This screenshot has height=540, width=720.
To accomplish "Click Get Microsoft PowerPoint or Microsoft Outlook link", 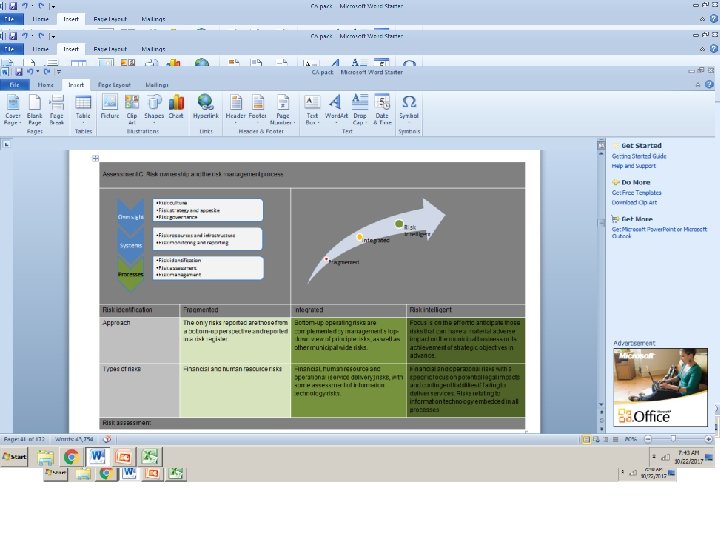I will click(x=659, y=232).
